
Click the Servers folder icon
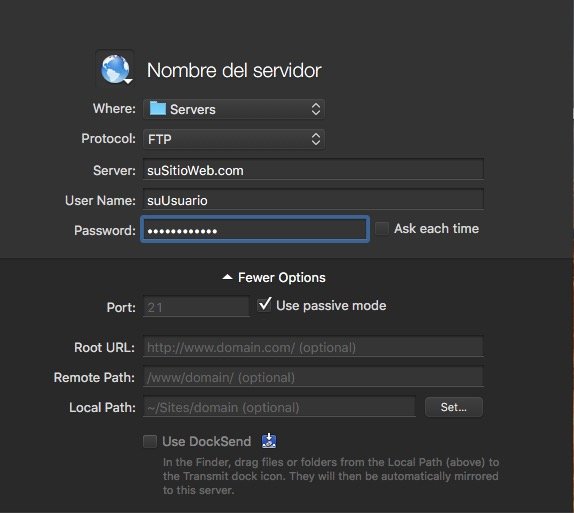click(158, 109)
